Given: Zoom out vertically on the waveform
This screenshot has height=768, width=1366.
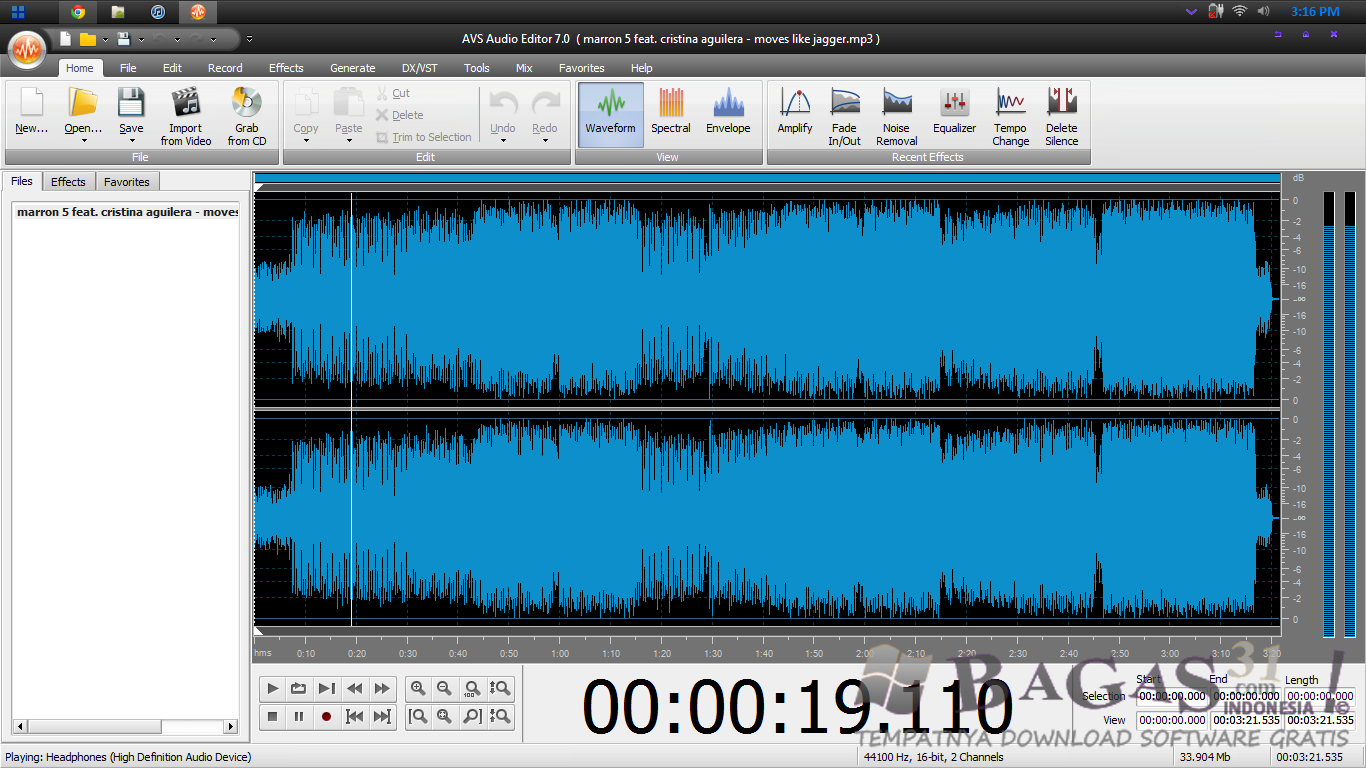Looking at the screenshot, I should point(500,716).
